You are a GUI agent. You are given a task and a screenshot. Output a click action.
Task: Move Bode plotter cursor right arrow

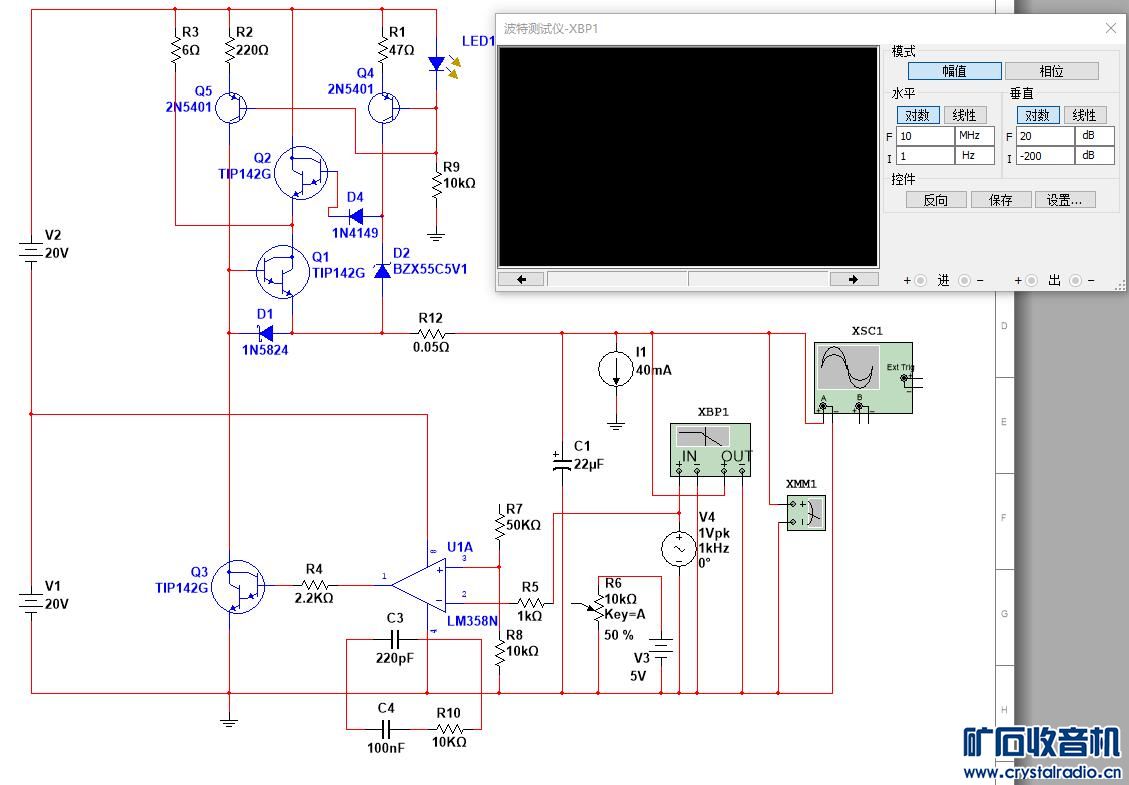coord(854,279)
